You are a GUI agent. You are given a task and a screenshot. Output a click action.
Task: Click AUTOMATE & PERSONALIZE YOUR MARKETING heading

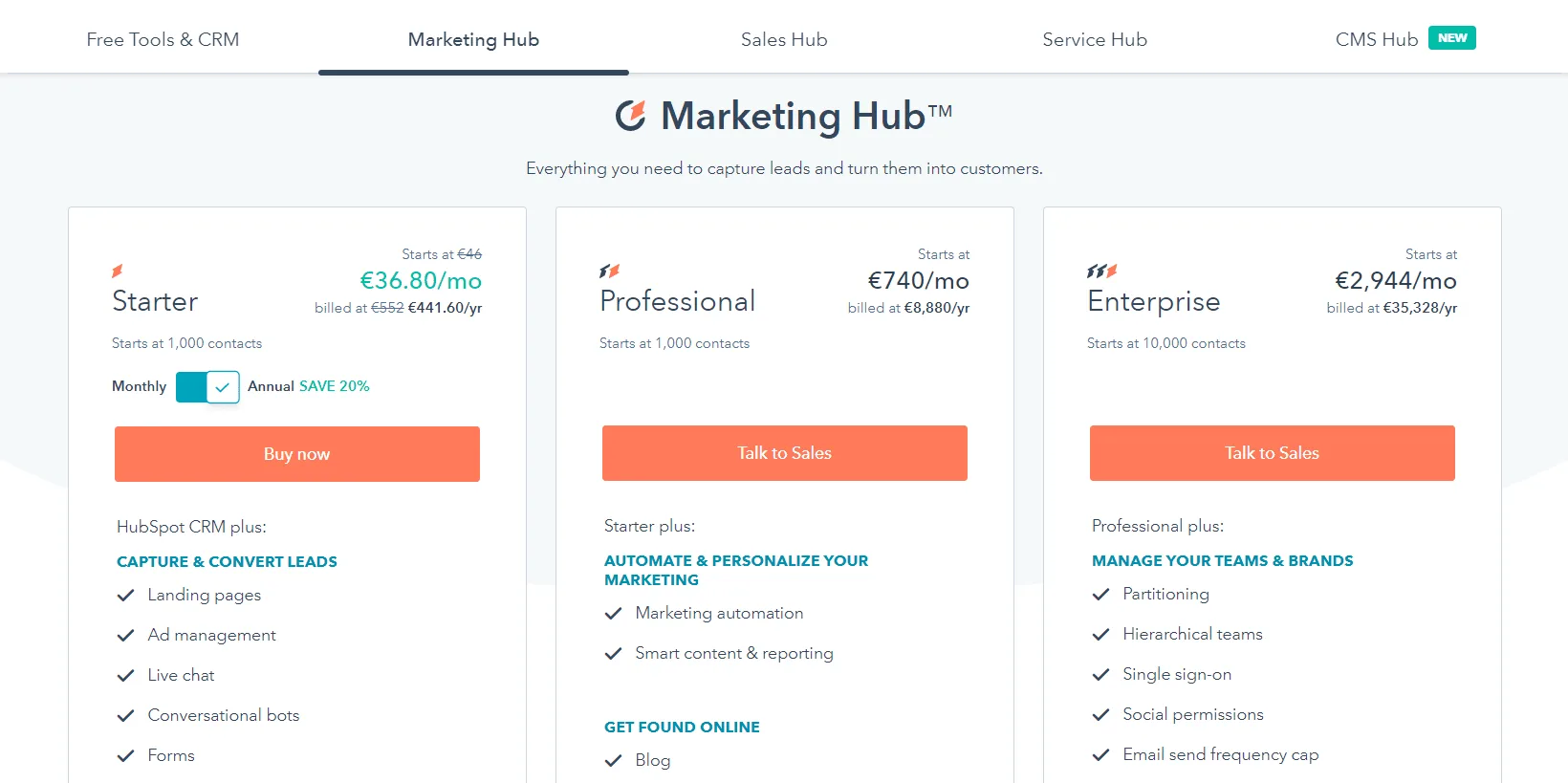[736, 570]
